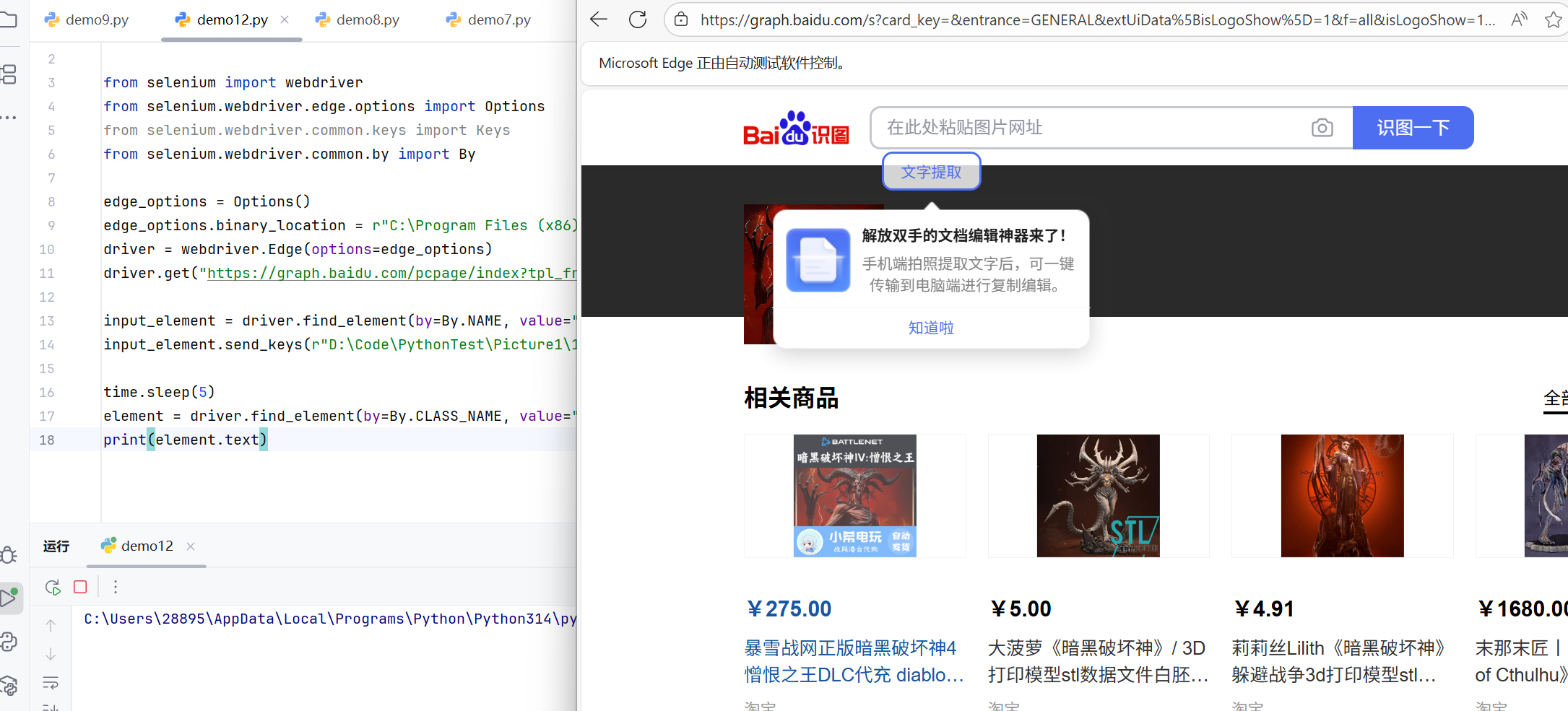Viewport: 1568px width, 711px height.
Task: Open the Run tool window icon
Action: click(x=10, y=598)
